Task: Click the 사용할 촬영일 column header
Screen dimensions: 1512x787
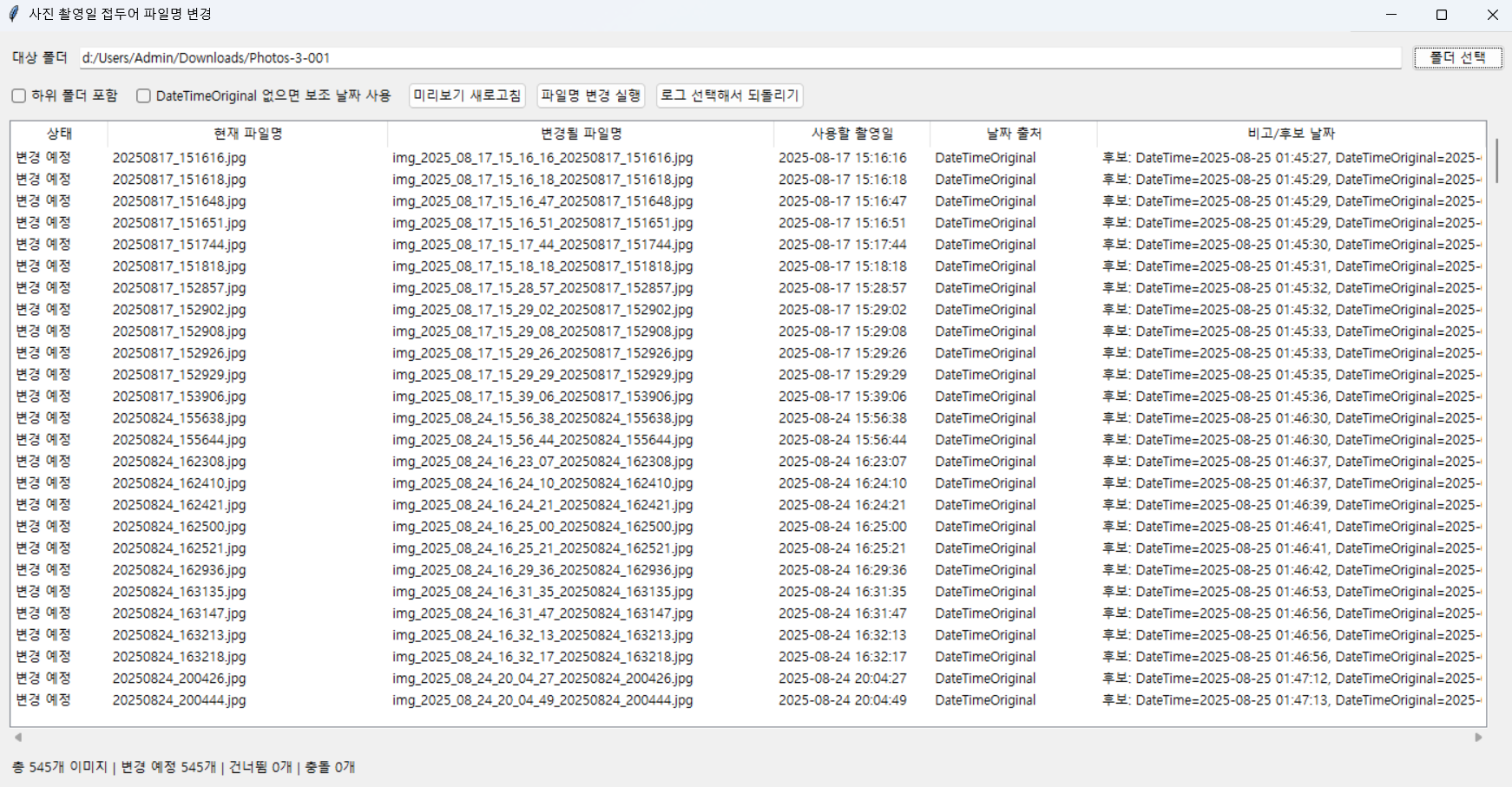Action: click(x=851, y=134)
